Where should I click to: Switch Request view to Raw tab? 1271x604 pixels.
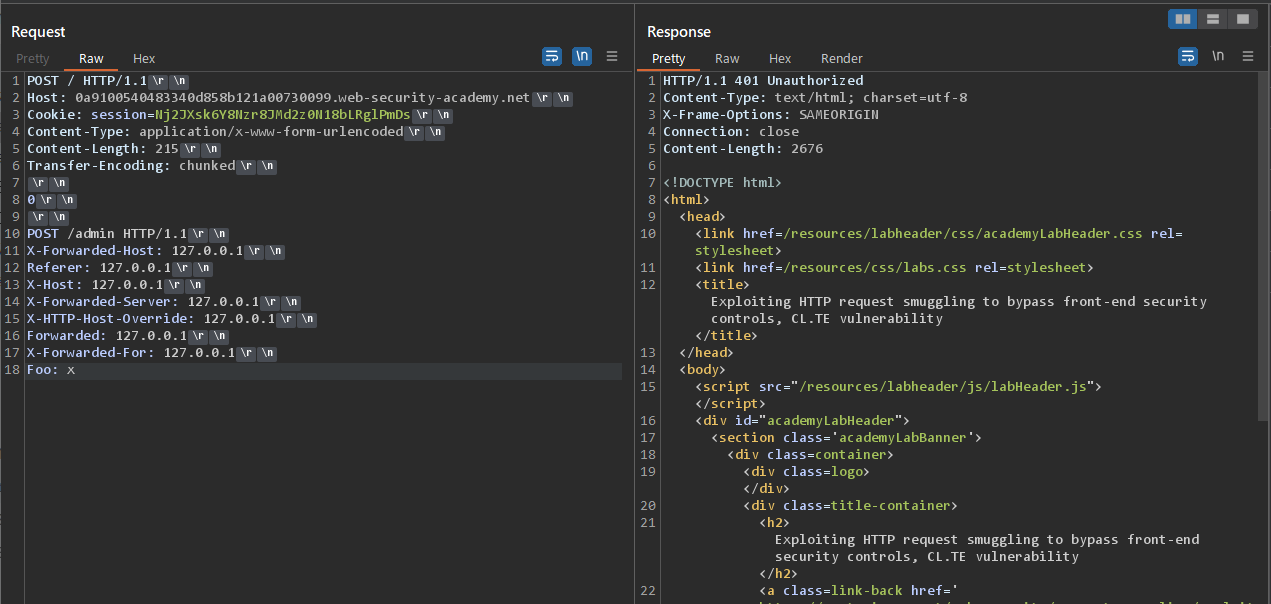(91, 59)
